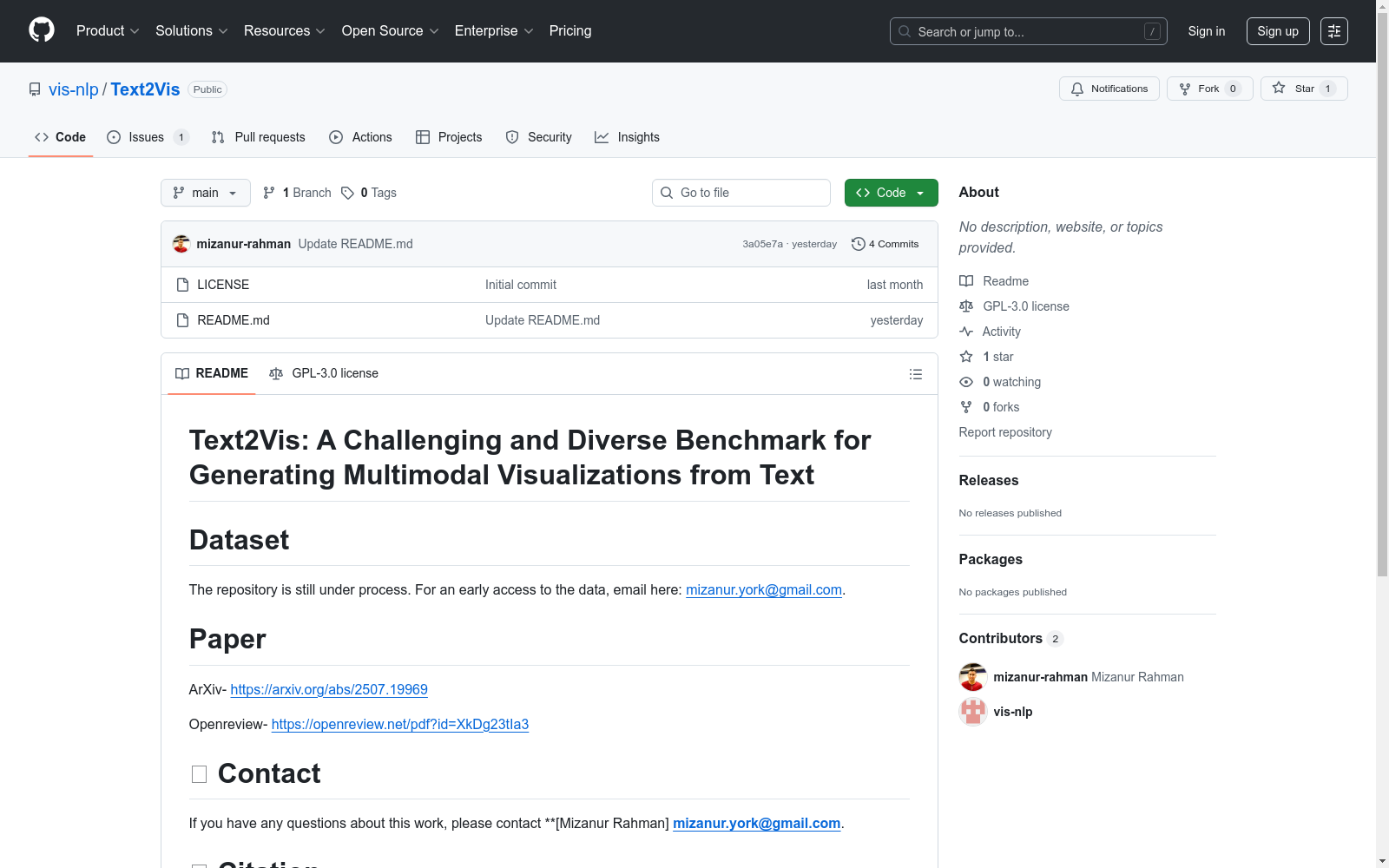The image size is (1389, 868).
Task: Click the Notifications bell button
Action: [x=1109, y=89]
